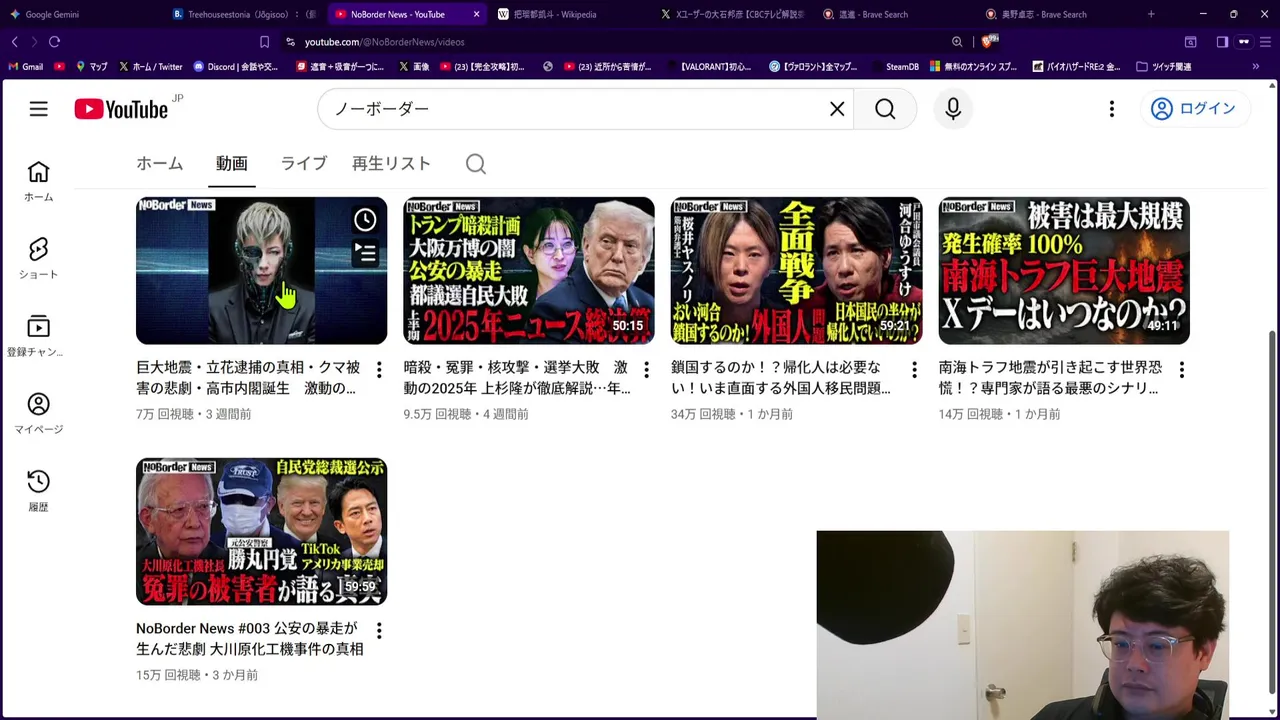Click title 暗殺・冤罪・核攻撃・選挙大敗
The image size is (1280, 720).
click(x=517, y=378)
